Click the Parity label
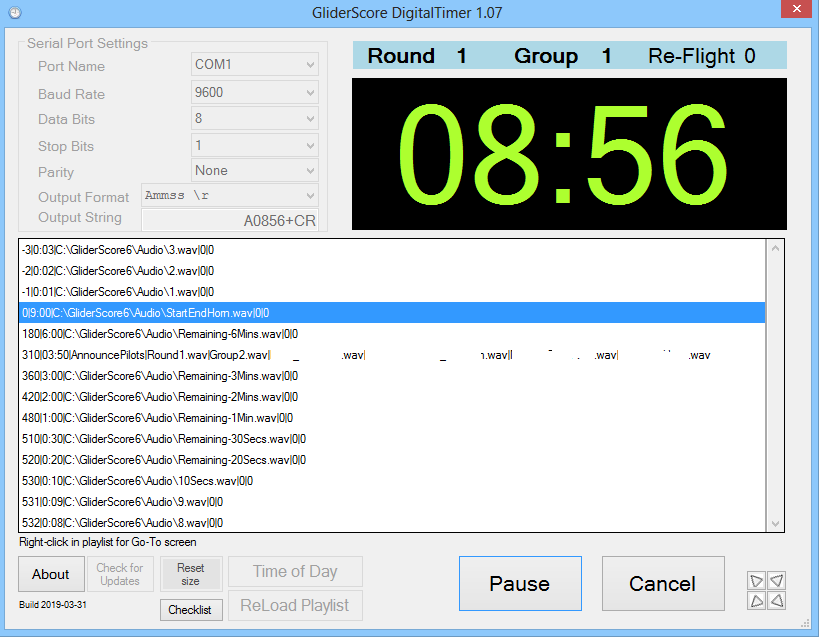Screen dimensions: 819x637 tap(56, 172)
